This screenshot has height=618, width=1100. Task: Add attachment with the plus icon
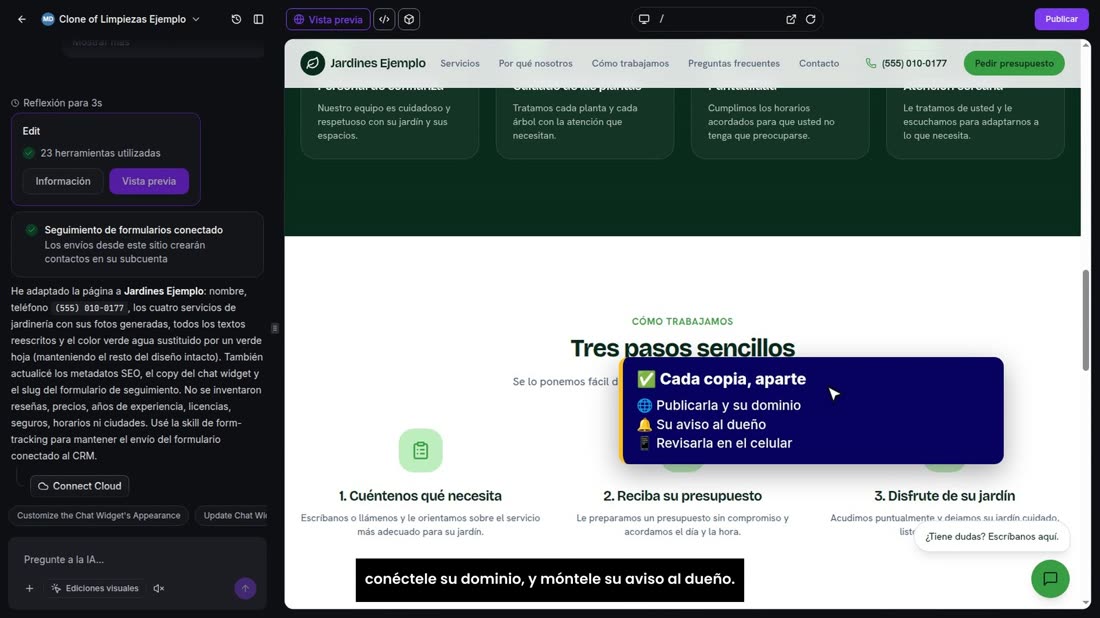click(29, 589)
